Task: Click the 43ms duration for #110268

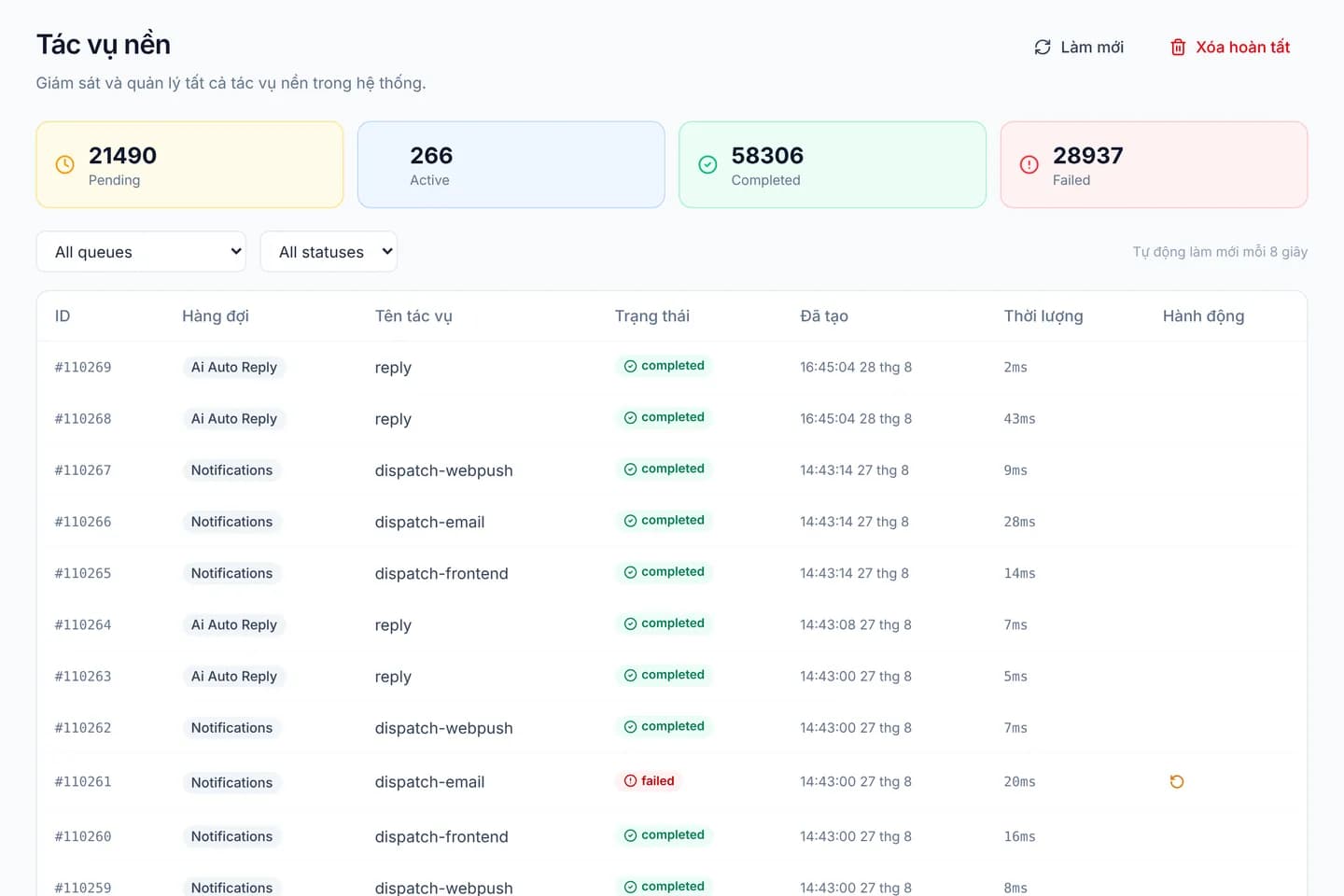Action: (x=1020, y=419)
